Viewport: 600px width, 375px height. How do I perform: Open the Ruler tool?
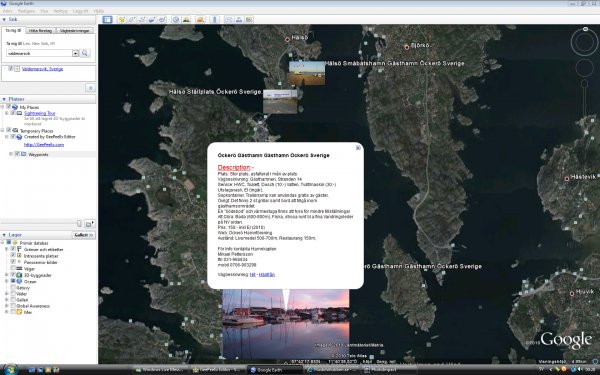(214, 20)
